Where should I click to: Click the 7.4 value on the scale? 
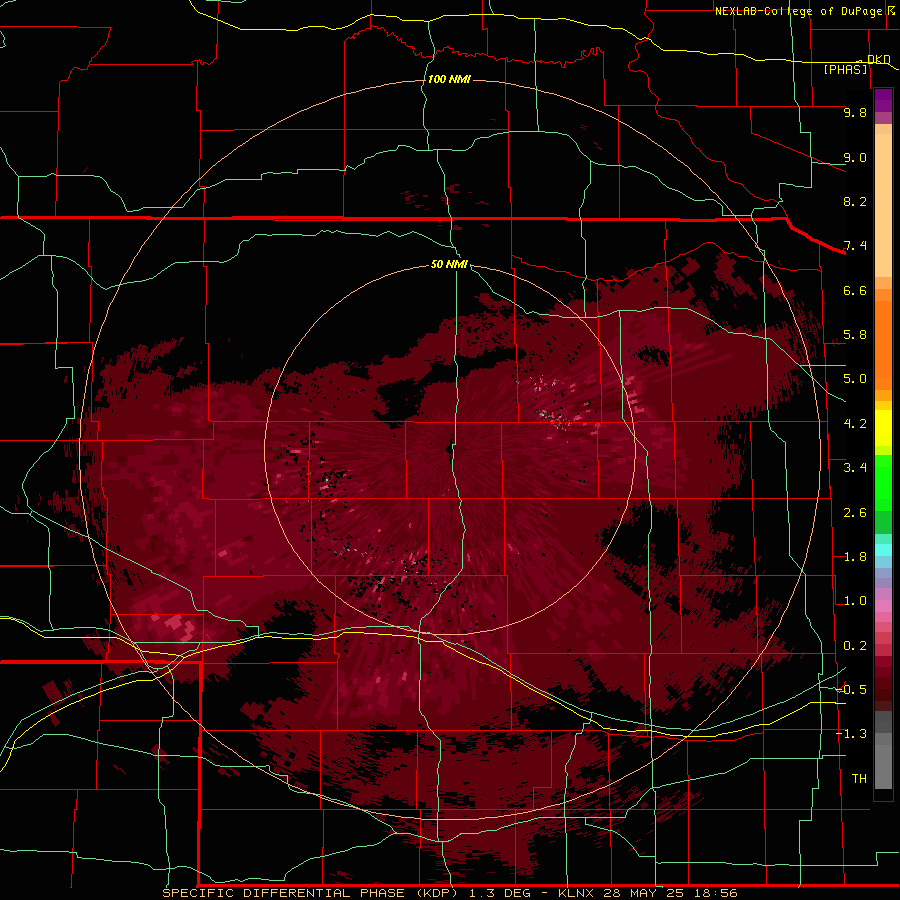pyautogui.click(x=855, y=246)
